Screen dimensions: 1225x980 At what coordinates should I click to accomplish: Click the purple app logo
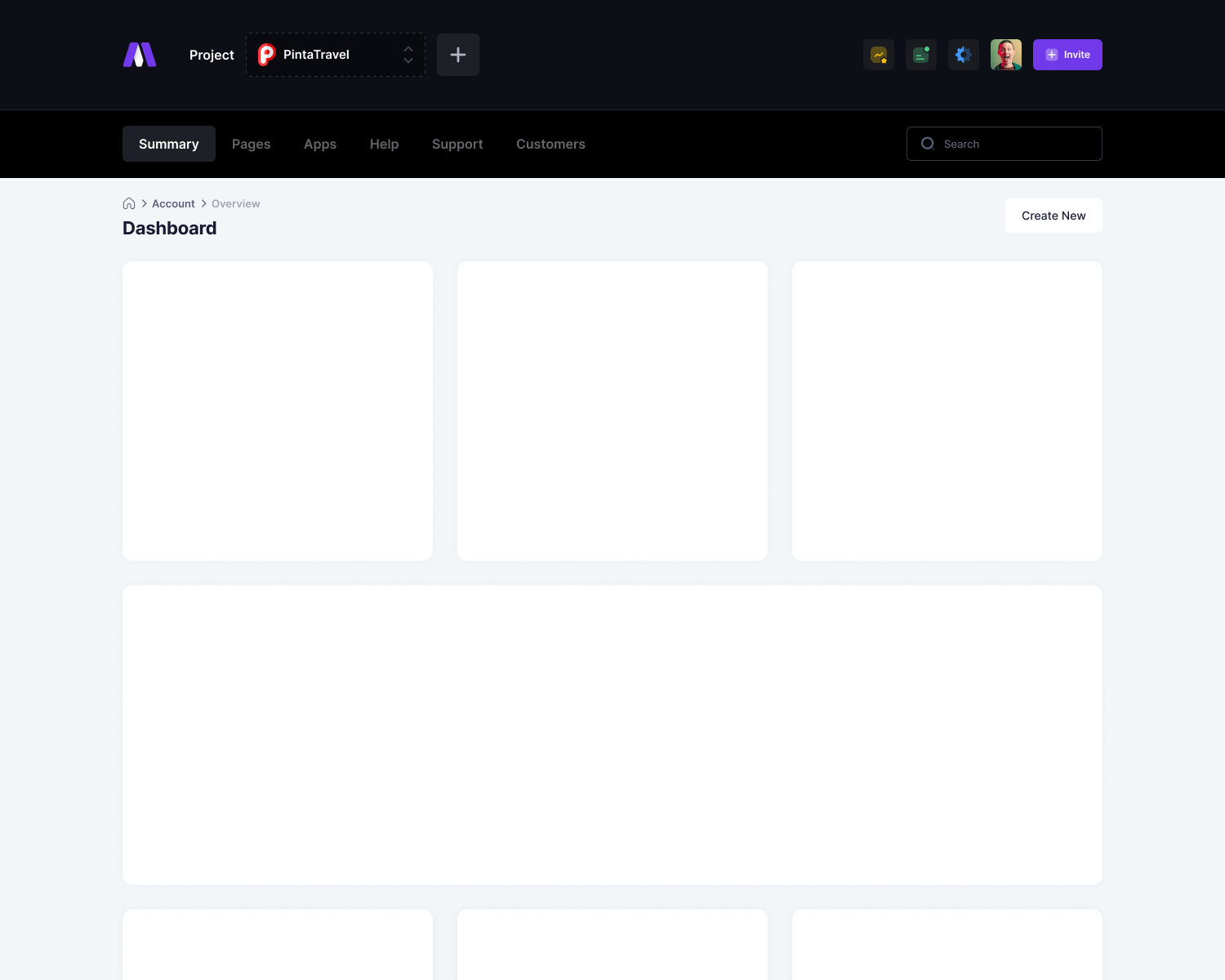coord(140,55)
